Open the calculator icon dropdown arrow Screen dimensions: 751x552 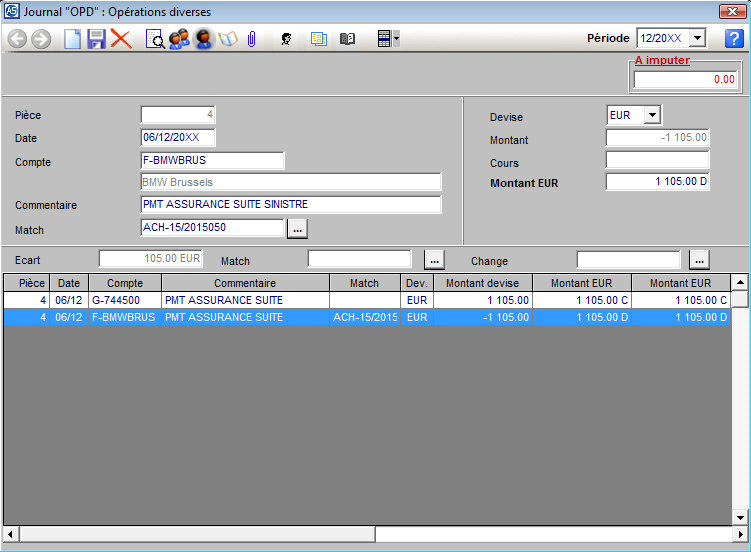[x=397, y=39]
